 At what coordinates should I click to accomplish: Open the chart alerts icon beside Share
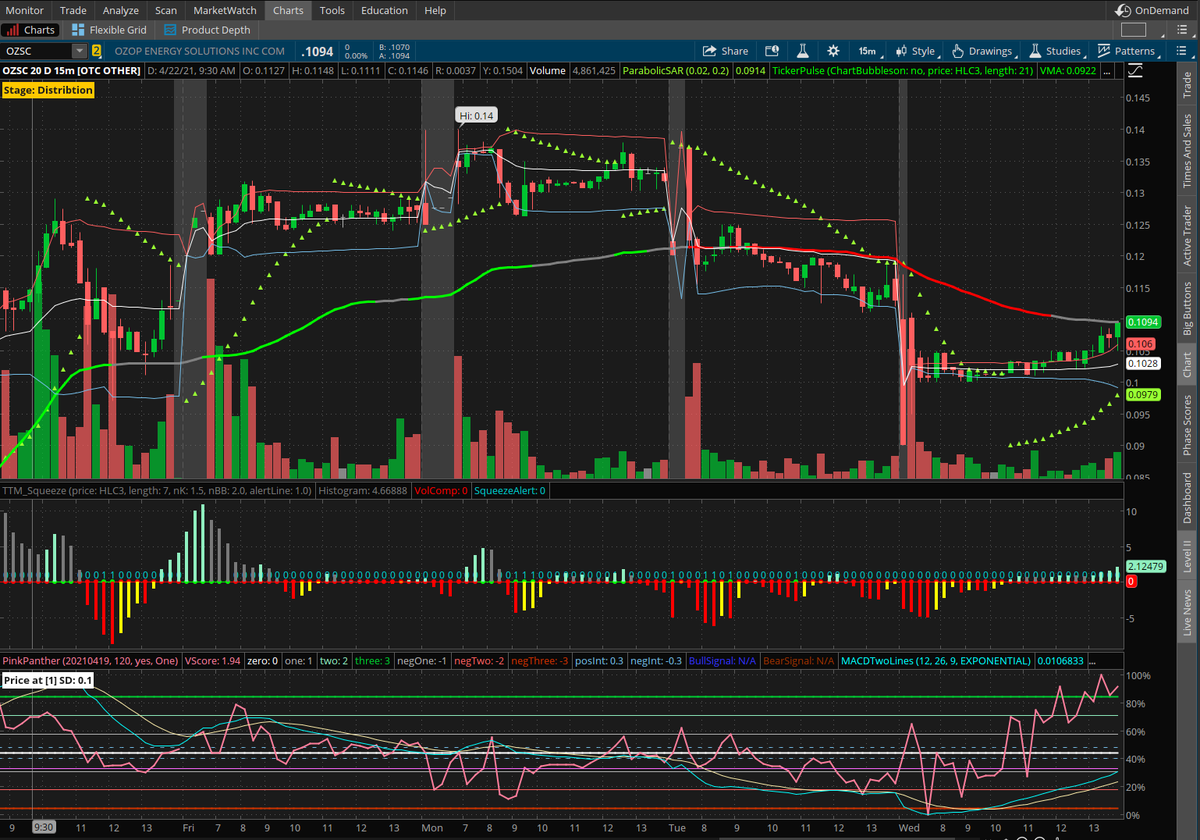click(x=771, y=51)
